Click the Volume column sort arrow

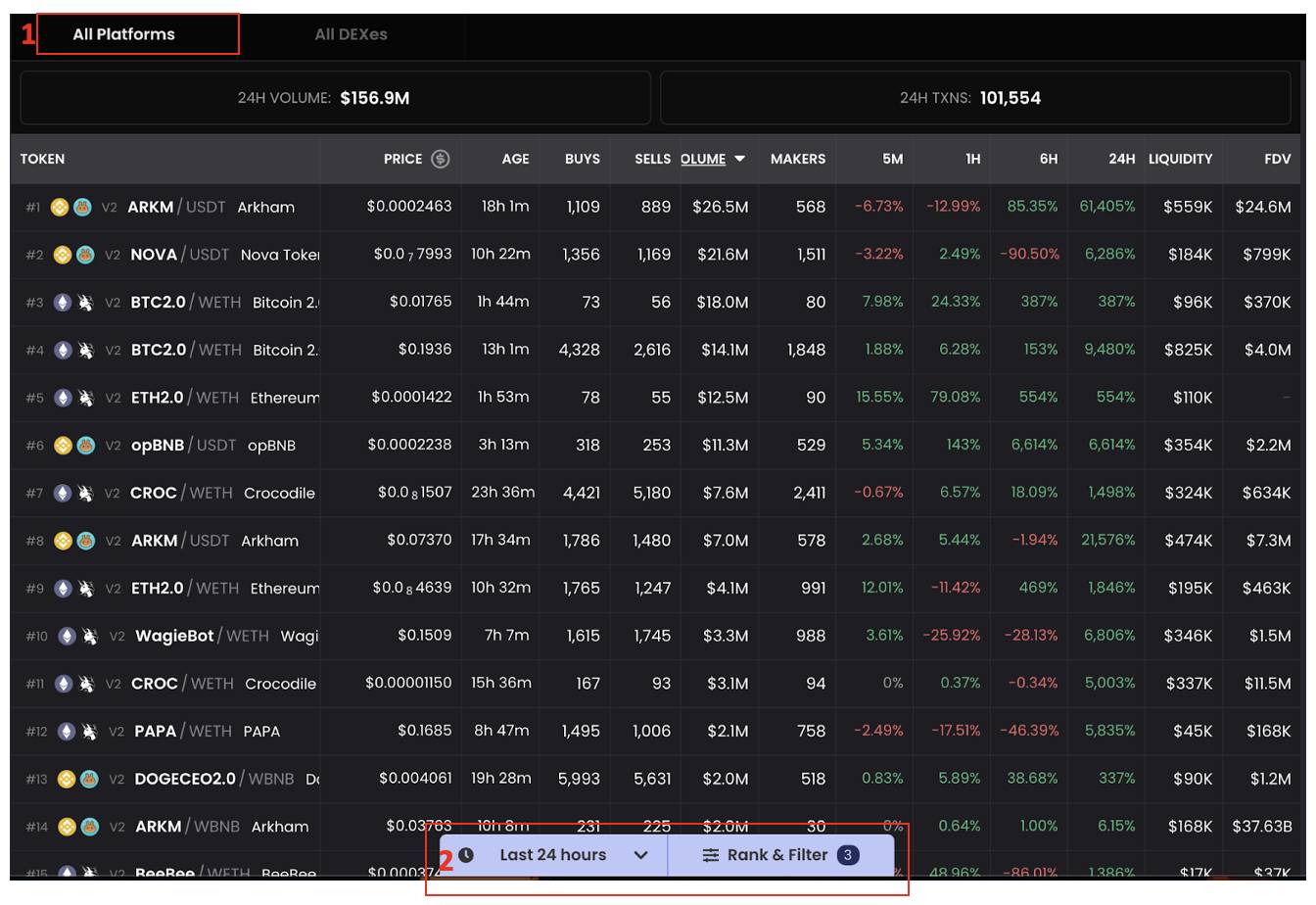739,159
